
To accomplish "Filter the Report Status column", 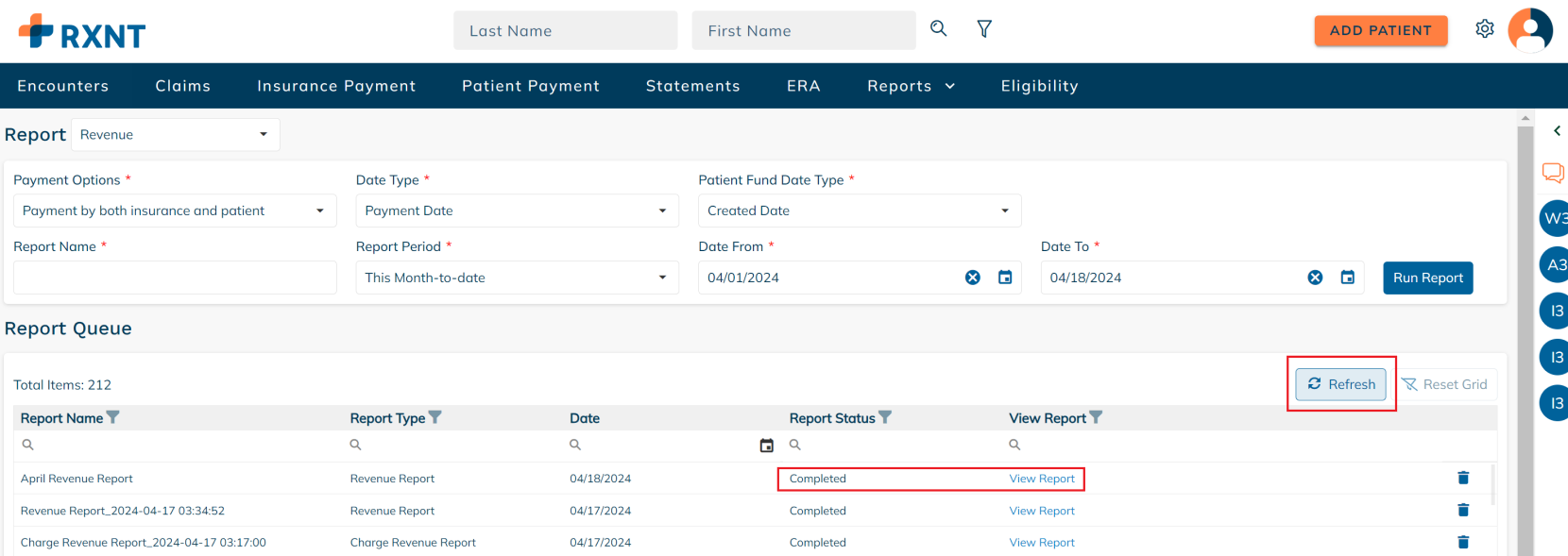I will (885, 417).
